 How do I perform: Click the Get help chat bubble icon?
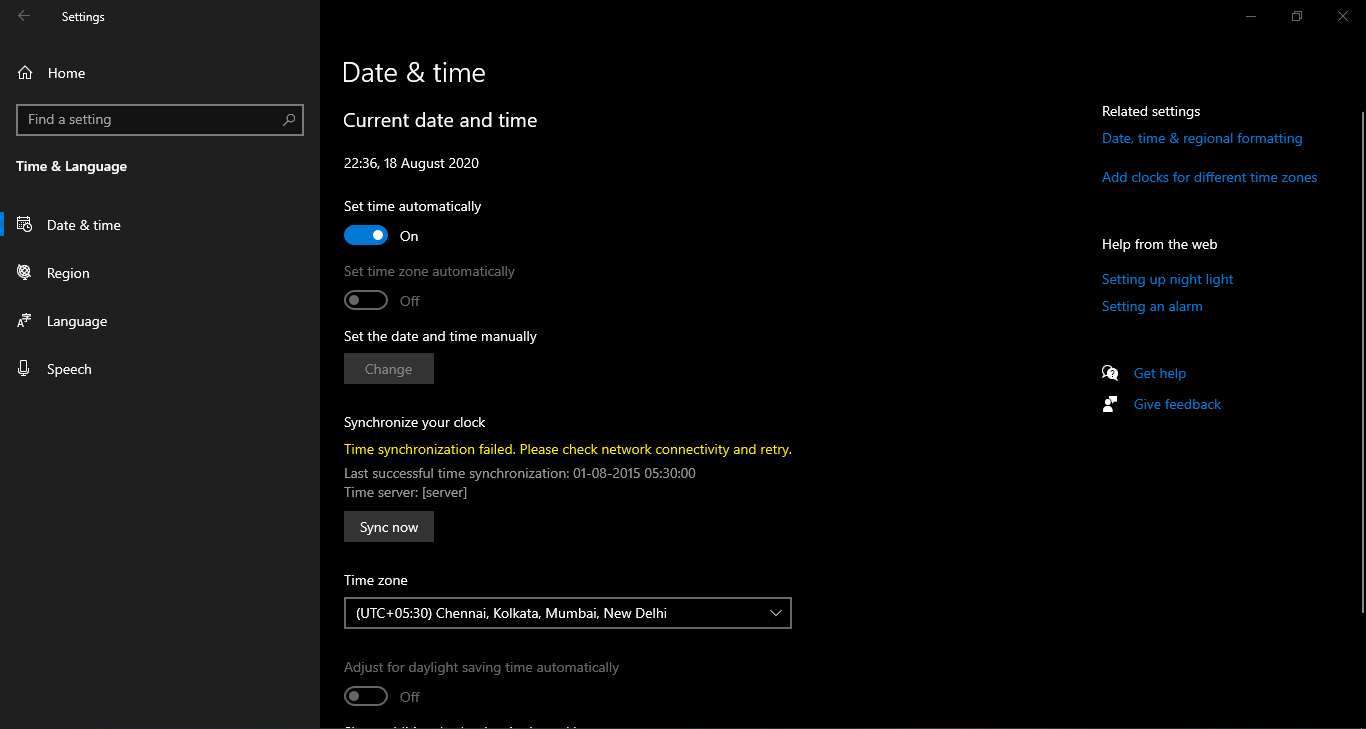point(1110,373)
